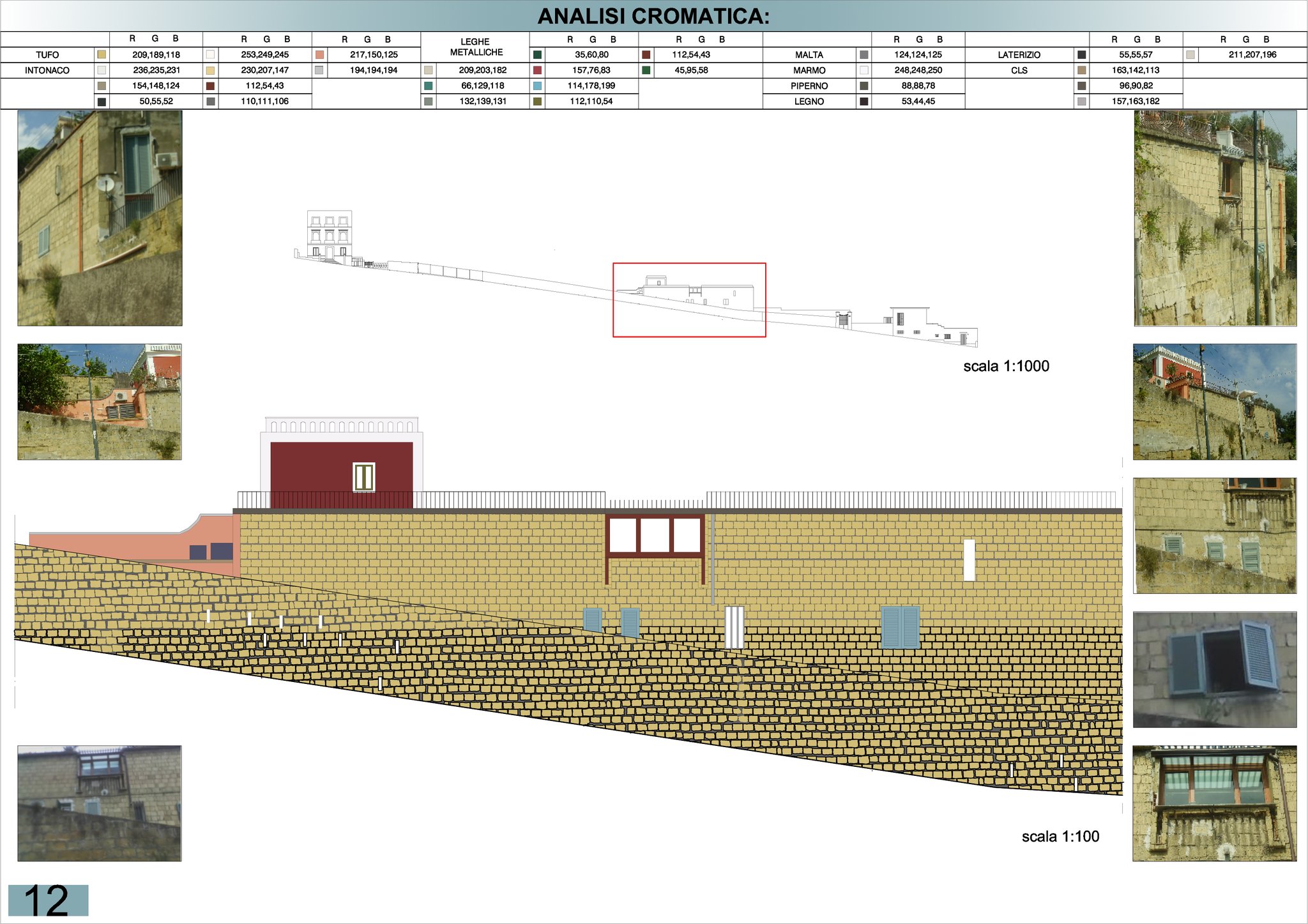Viewport: 1308px width, 924px height.
Task: Choose the CLS swatch 163,142,113
Action: pyautogui.click(x=1081, y=70)
